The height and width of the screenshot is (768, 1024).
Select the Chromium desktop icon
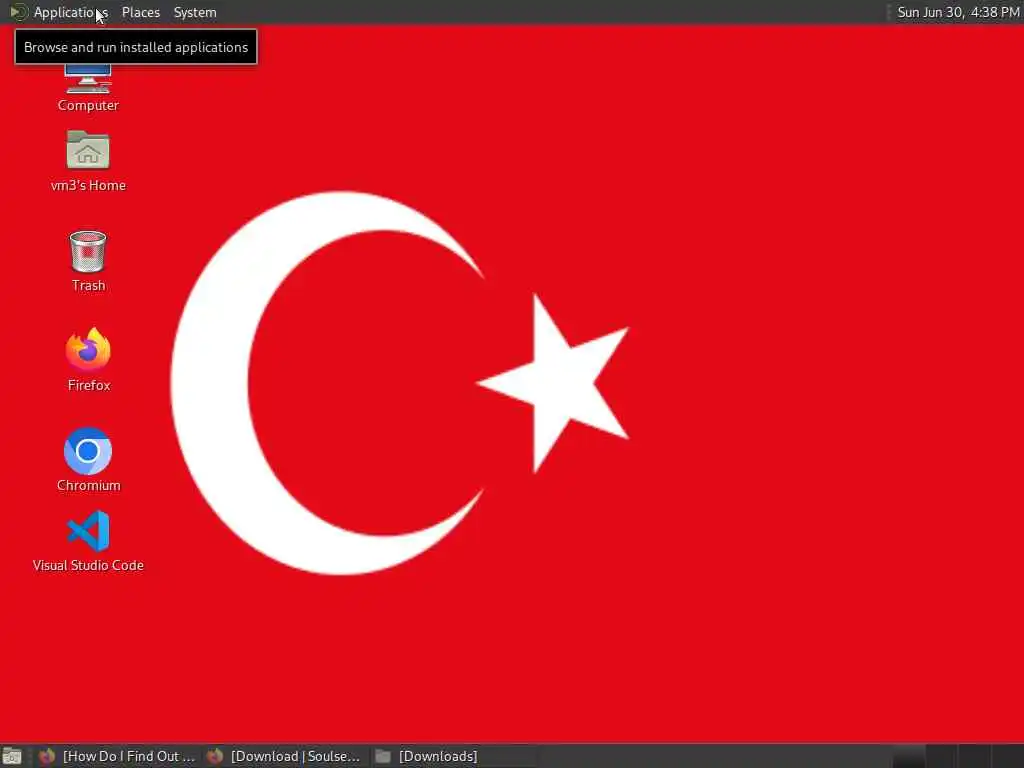(88, 460)
